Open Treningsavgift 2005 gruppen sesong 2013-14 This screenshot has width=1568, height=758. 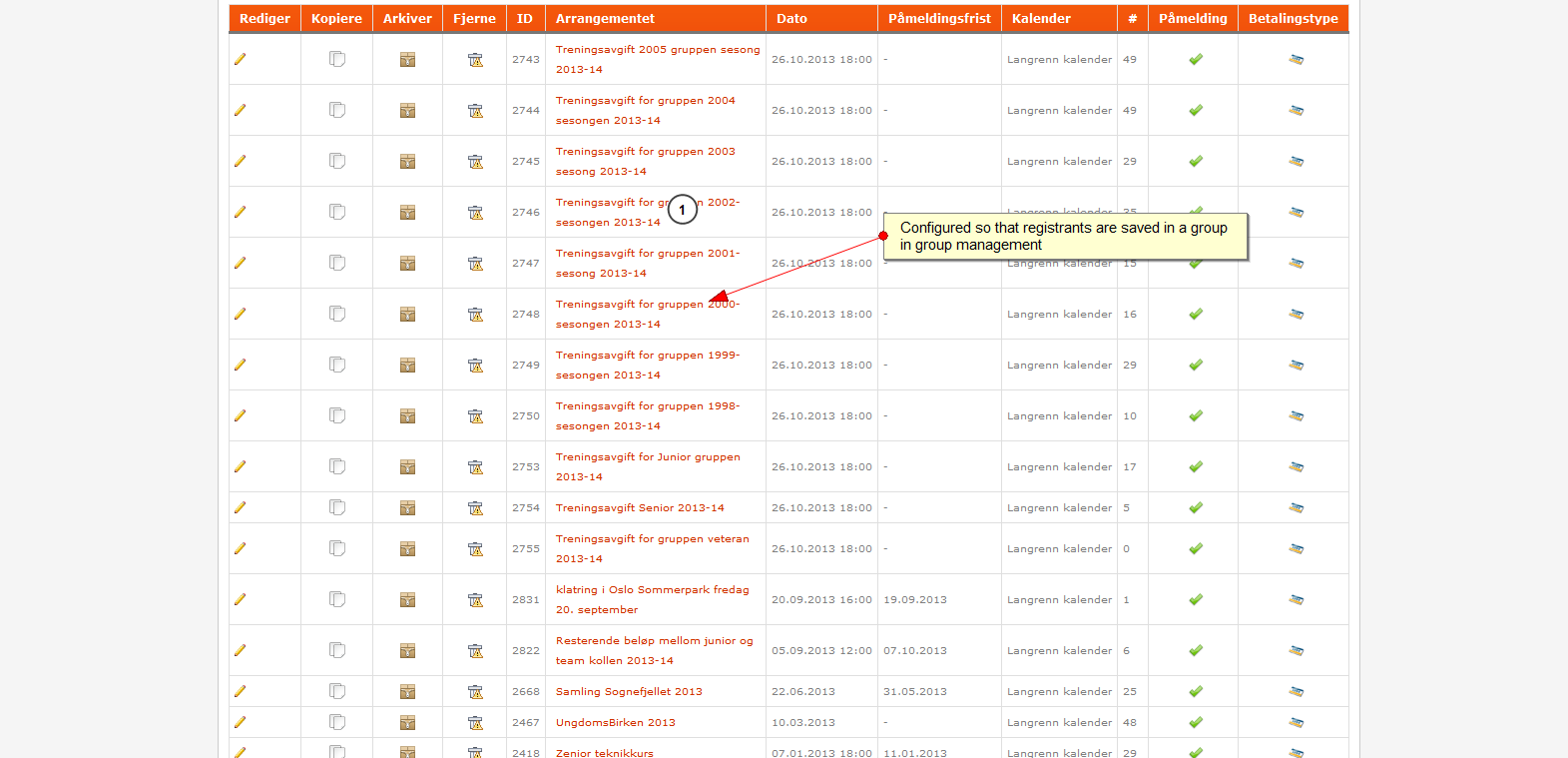(658, 59)
